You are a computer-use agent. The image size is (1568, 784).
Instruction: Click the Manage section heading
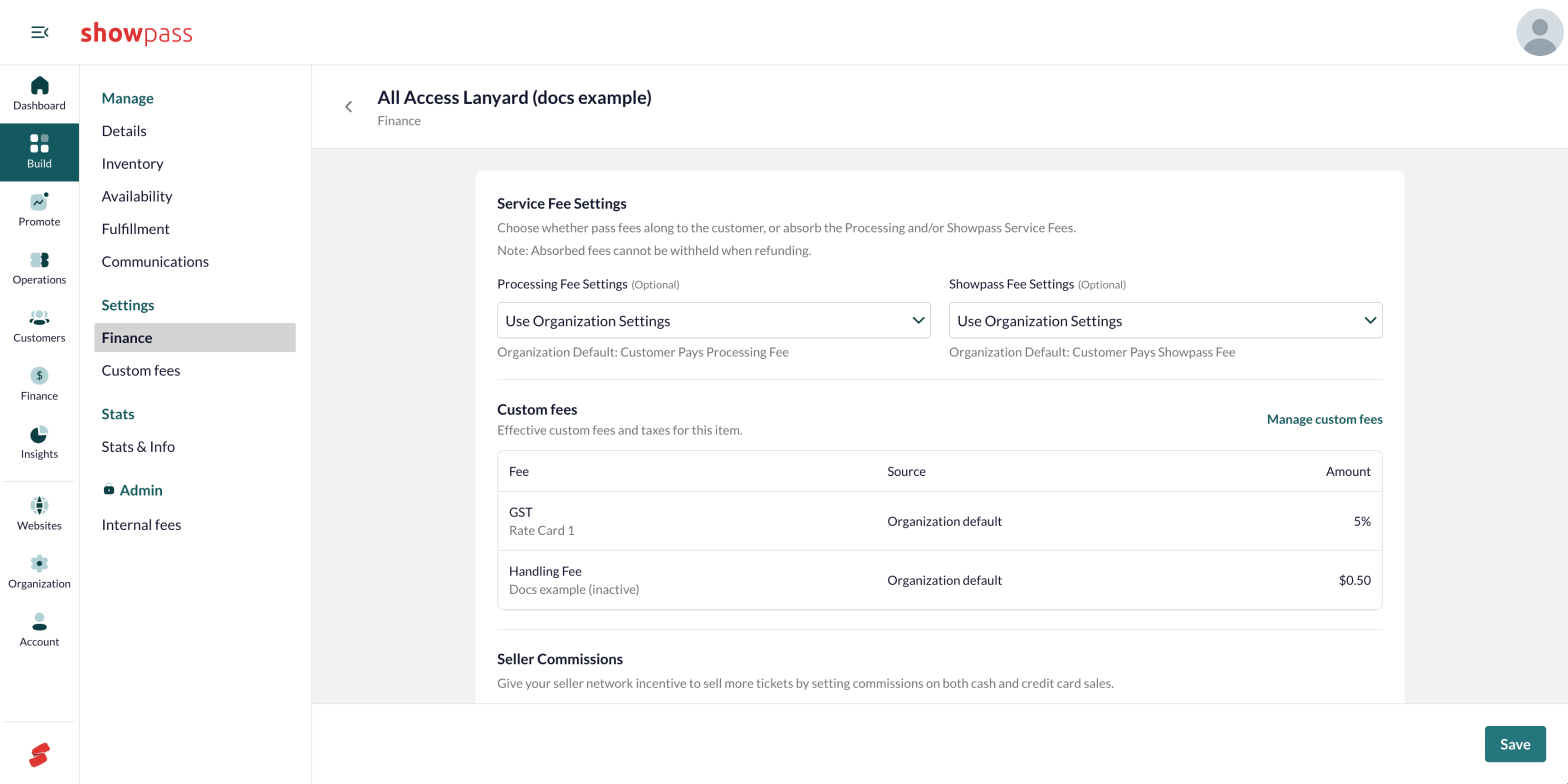[x=127, y=98]
